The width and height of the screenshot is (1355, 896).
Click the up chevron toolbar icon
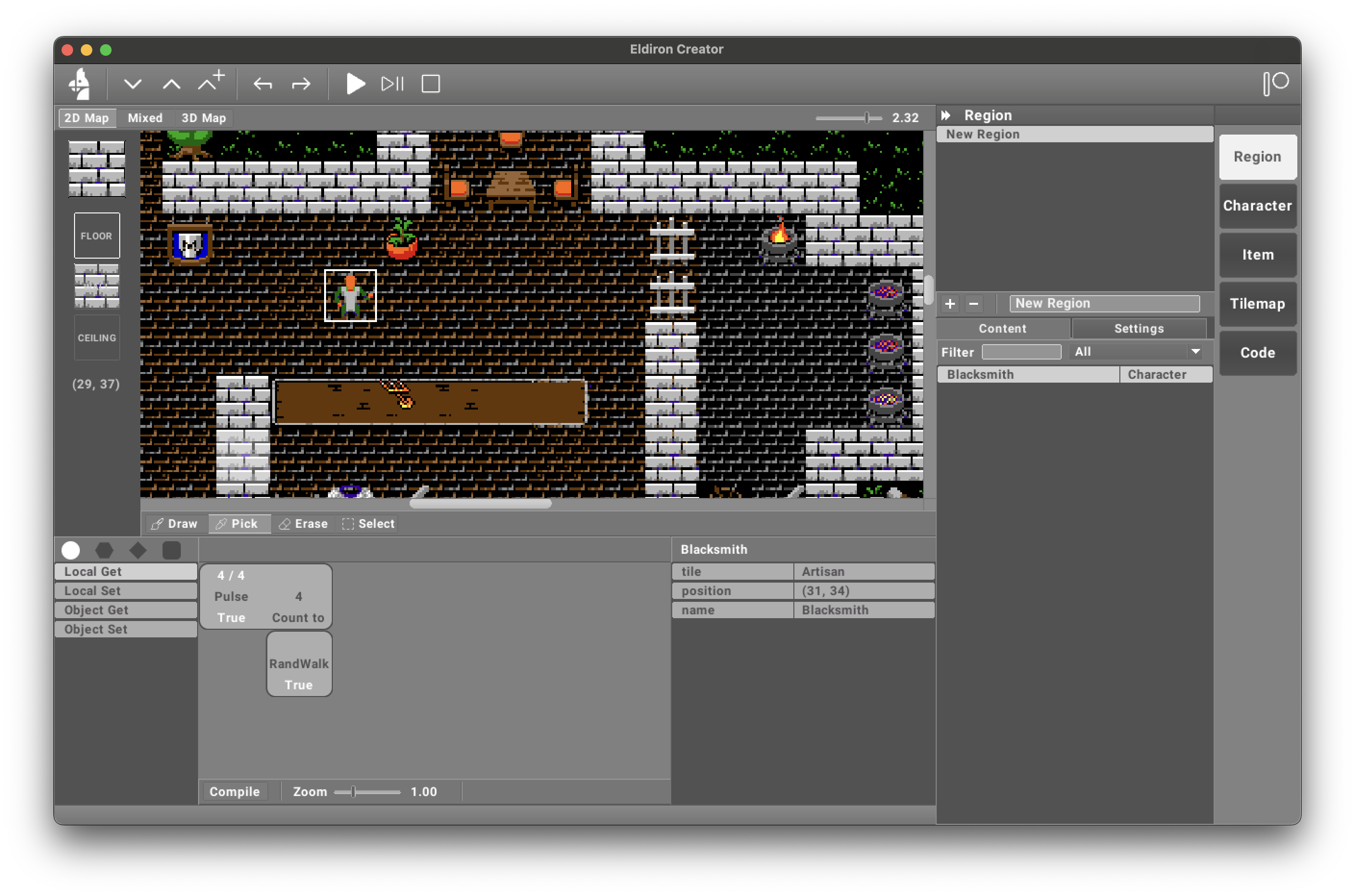(x=172, y=84)
